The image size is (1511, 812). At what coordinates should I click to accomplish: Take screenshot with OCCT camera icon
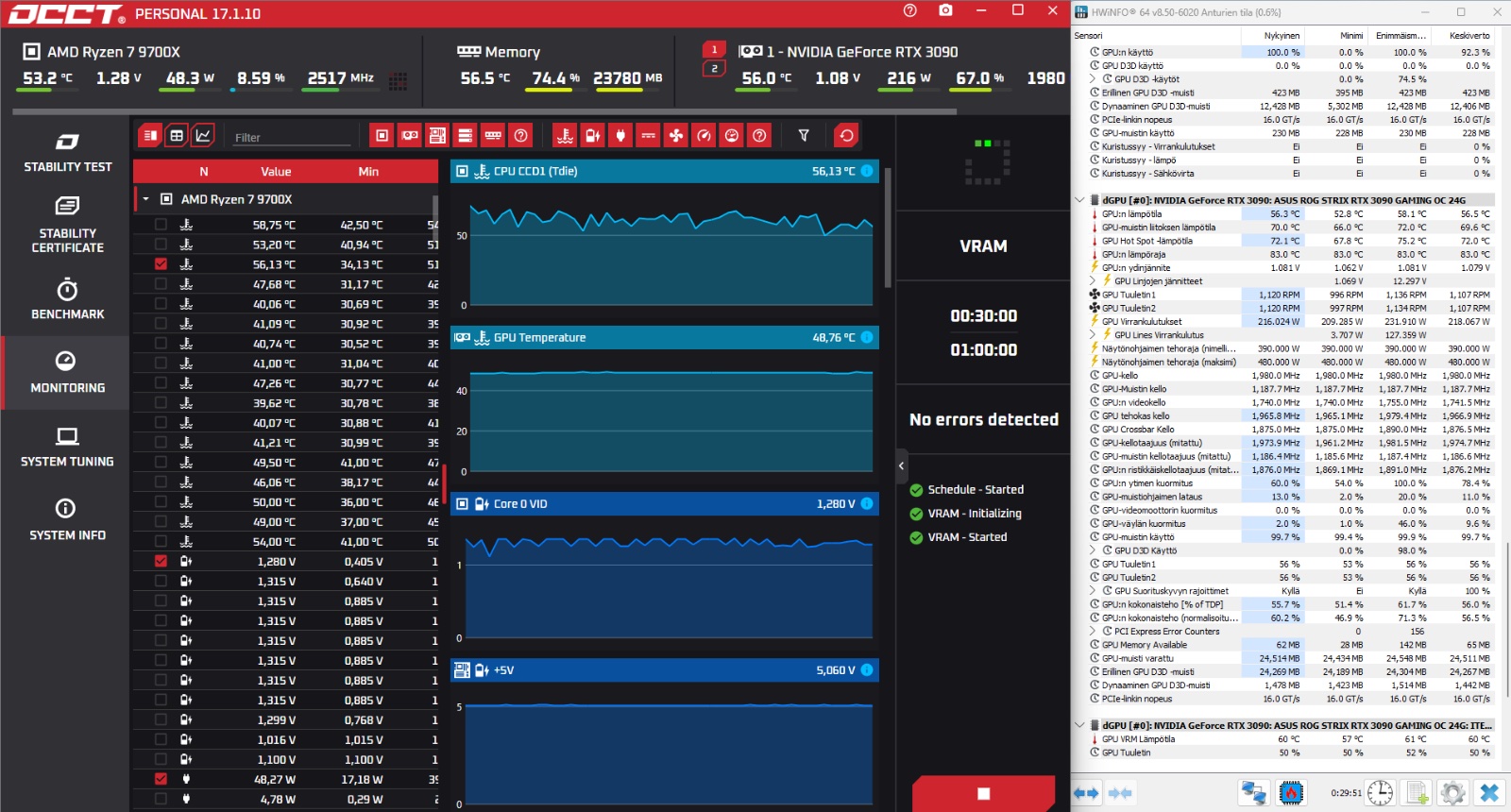(x=945, y=10)
